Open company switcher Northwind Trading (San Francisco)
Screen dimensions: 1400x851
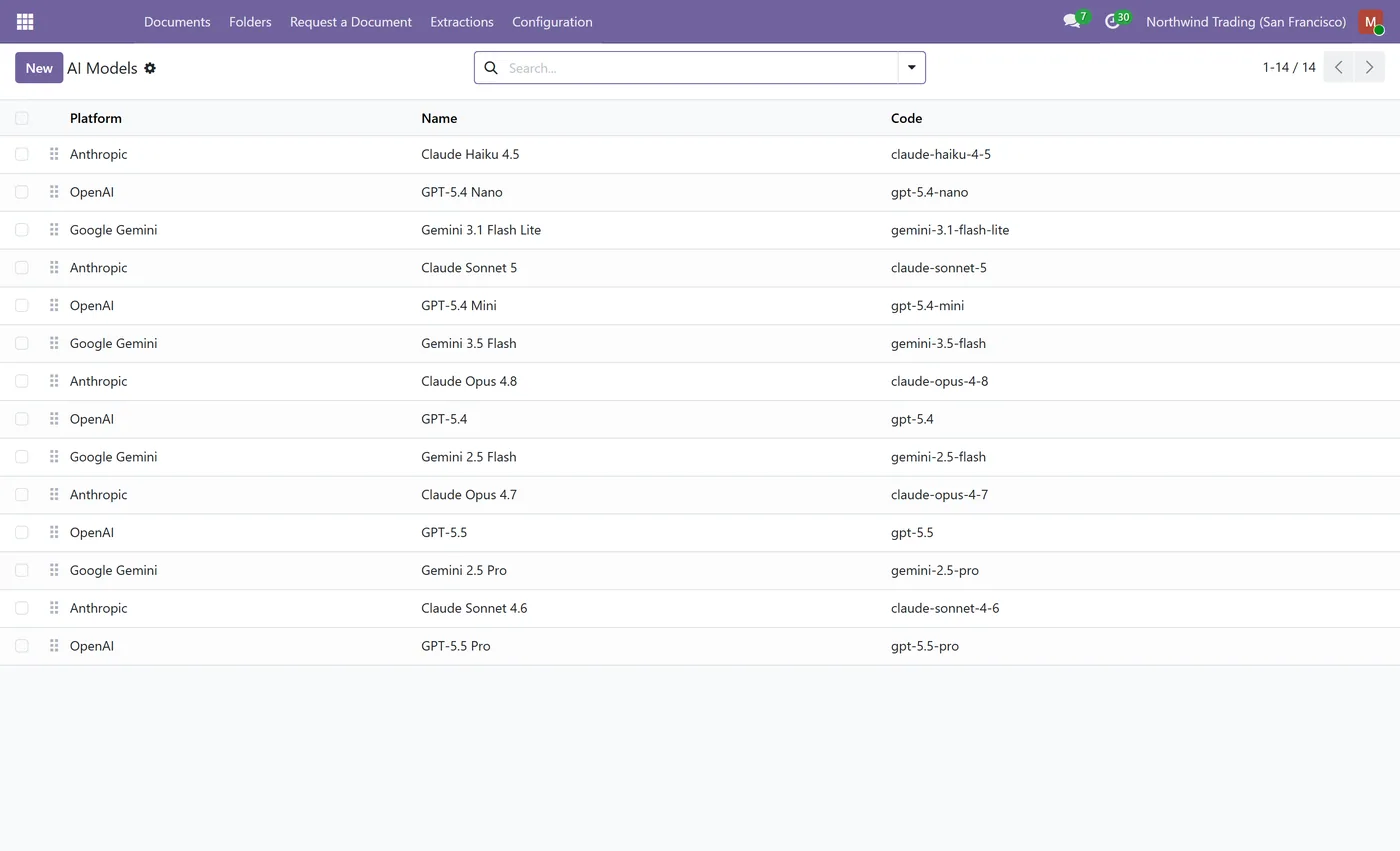1246,22
